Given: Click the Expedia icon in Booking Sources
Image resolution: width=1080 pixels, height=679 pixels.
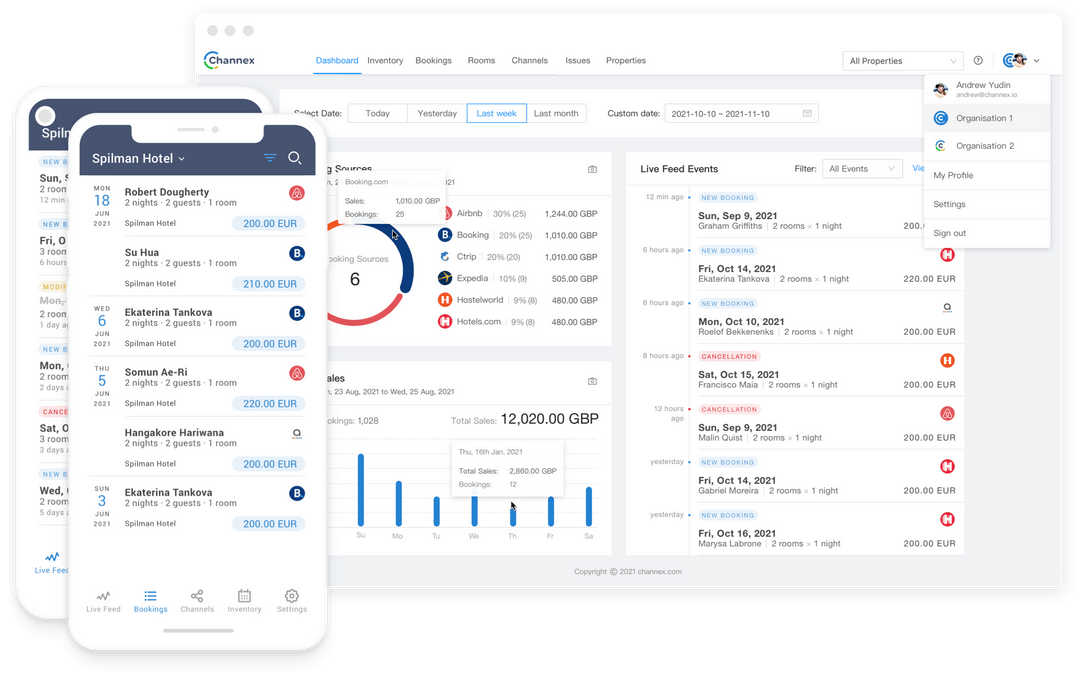Looking at the screenshot, I should click(x=446, y=278).
